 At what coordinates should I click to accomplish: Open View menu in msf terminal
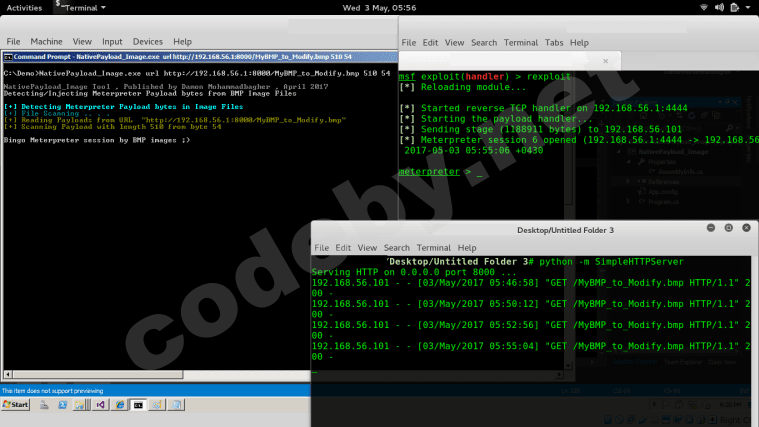pos(455,43)
